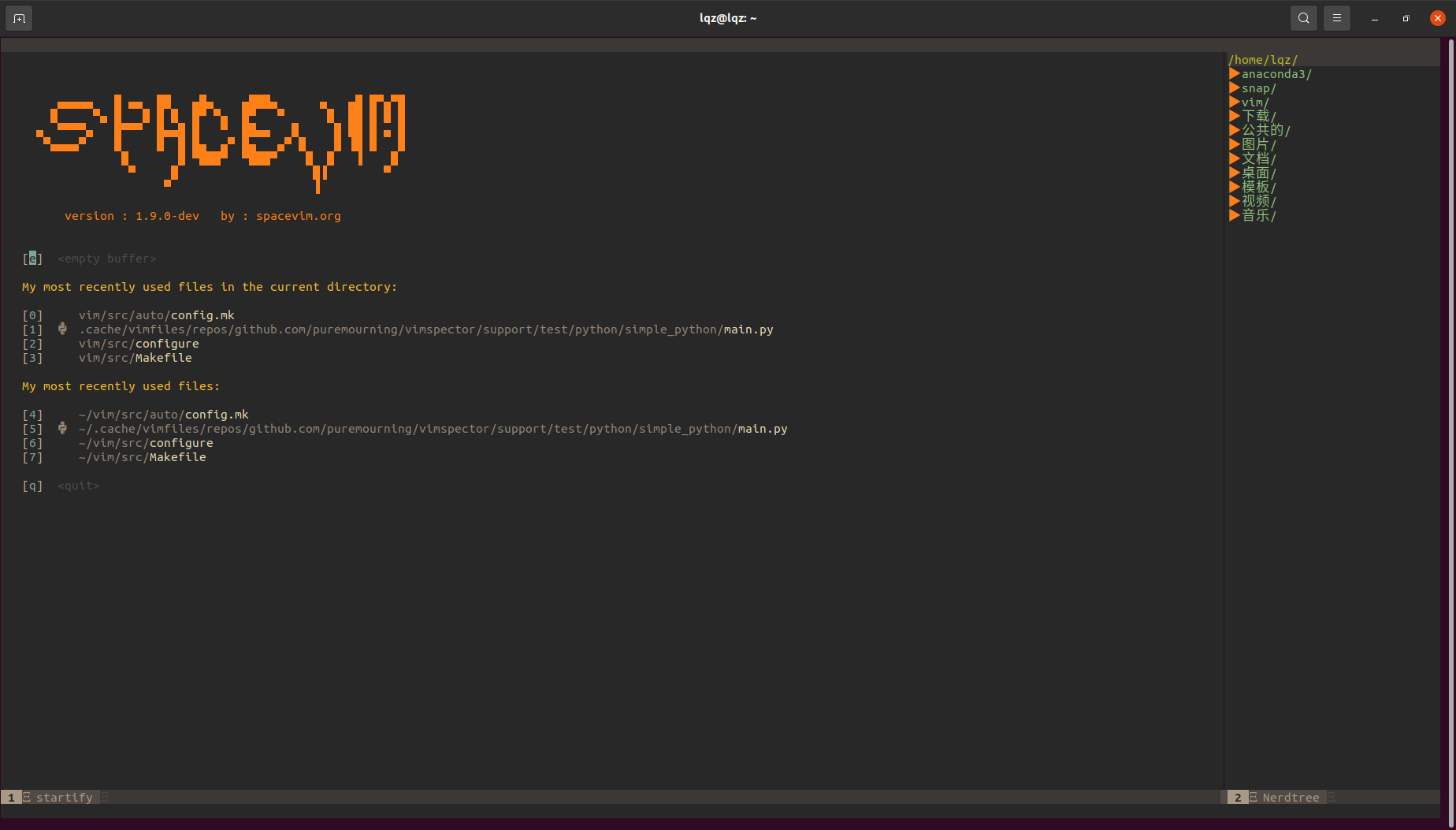Open ~/vim/src/configure entry [6]
Screen dimensions: 1456x830
[146, 443]
